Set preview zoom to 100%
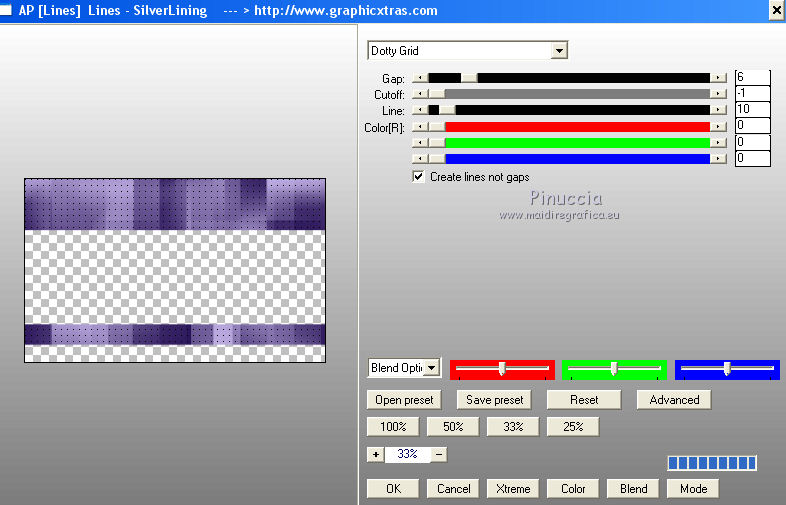 coord(393,427)
